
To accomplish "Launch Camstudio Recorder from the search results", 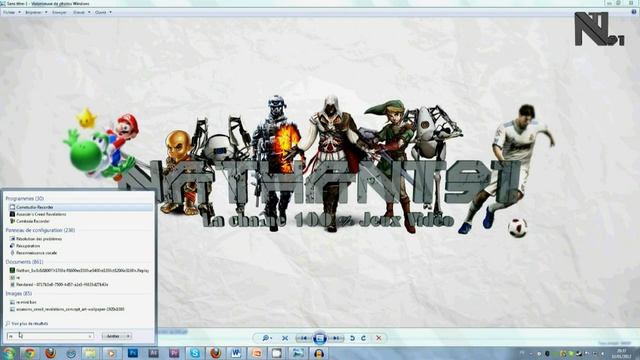I will (x=80, y=207).
